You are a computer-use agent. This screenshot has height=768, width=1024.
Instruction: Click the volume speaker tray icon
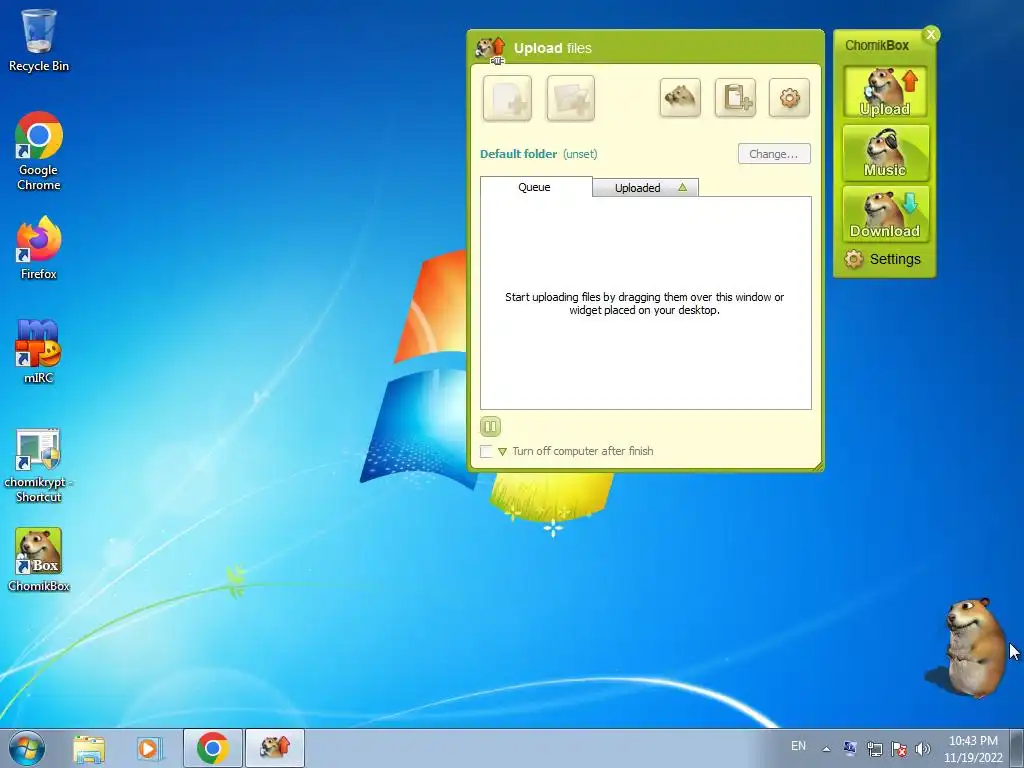click(922, 749)
